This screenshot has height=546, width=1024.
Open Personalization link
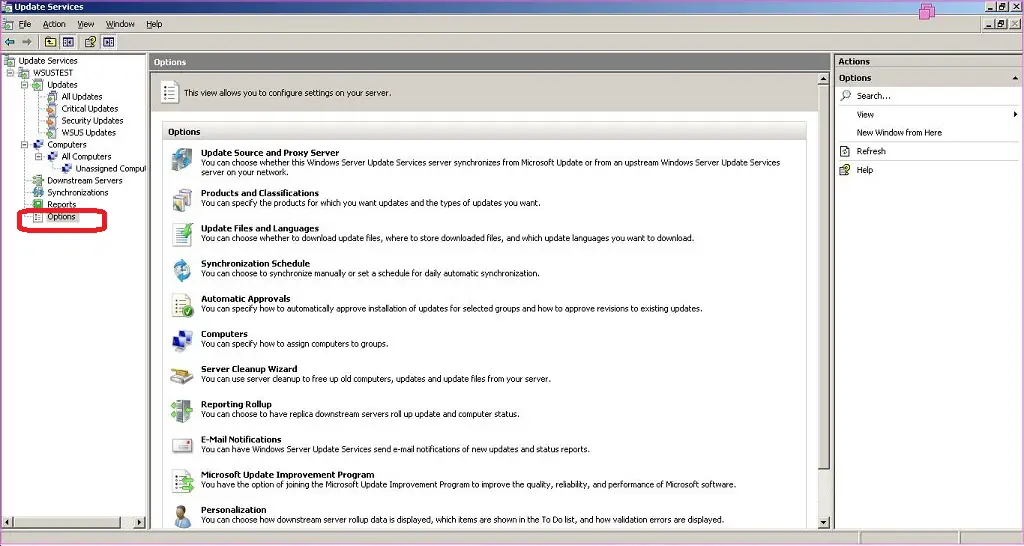pyautogui.click(x=234, y=510)
